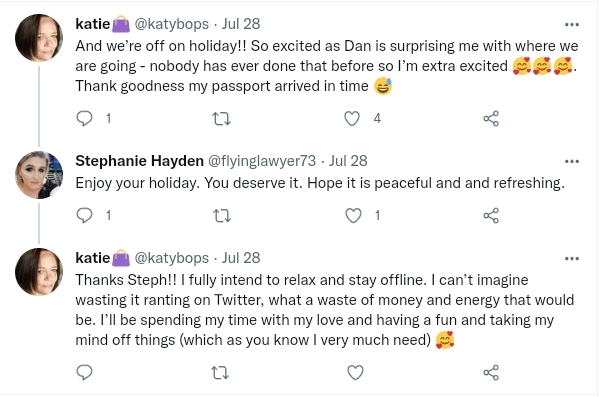Share katie's first holiday tweet
Screen dimensions: 613x397
tap(491, 118)
